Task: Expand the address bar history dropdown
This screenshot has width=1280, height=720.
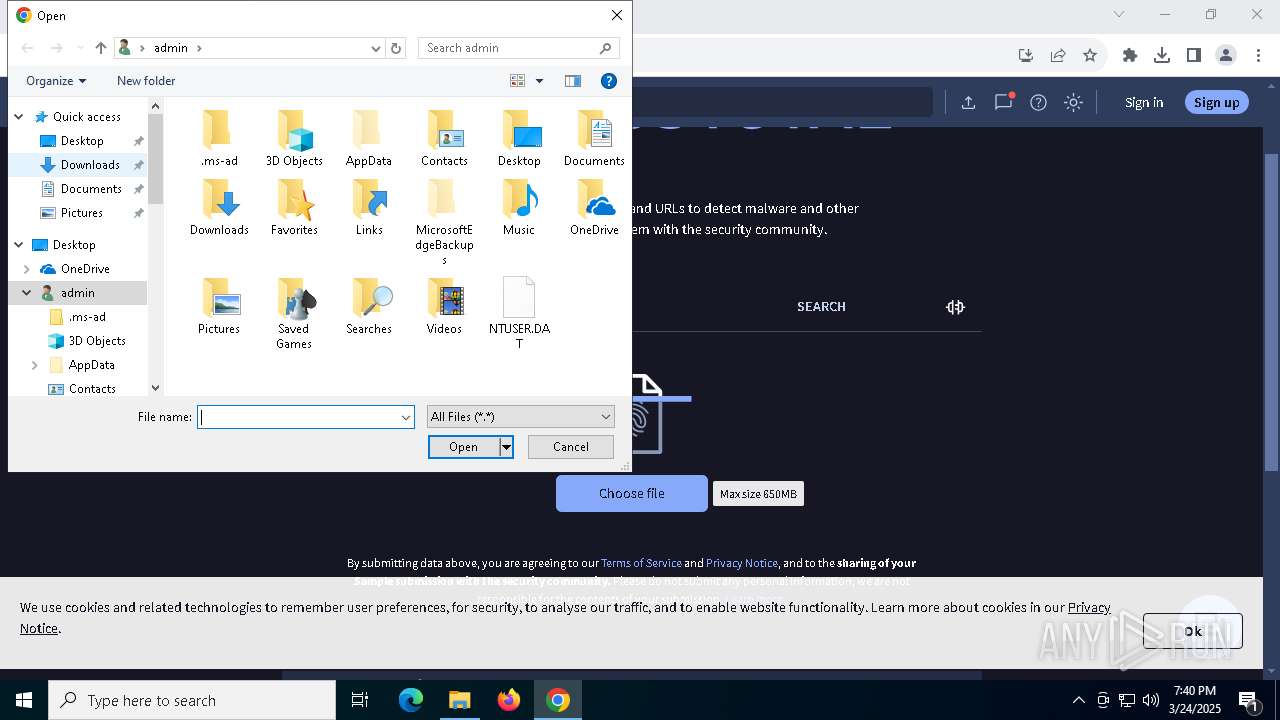Action: [376, 48]
